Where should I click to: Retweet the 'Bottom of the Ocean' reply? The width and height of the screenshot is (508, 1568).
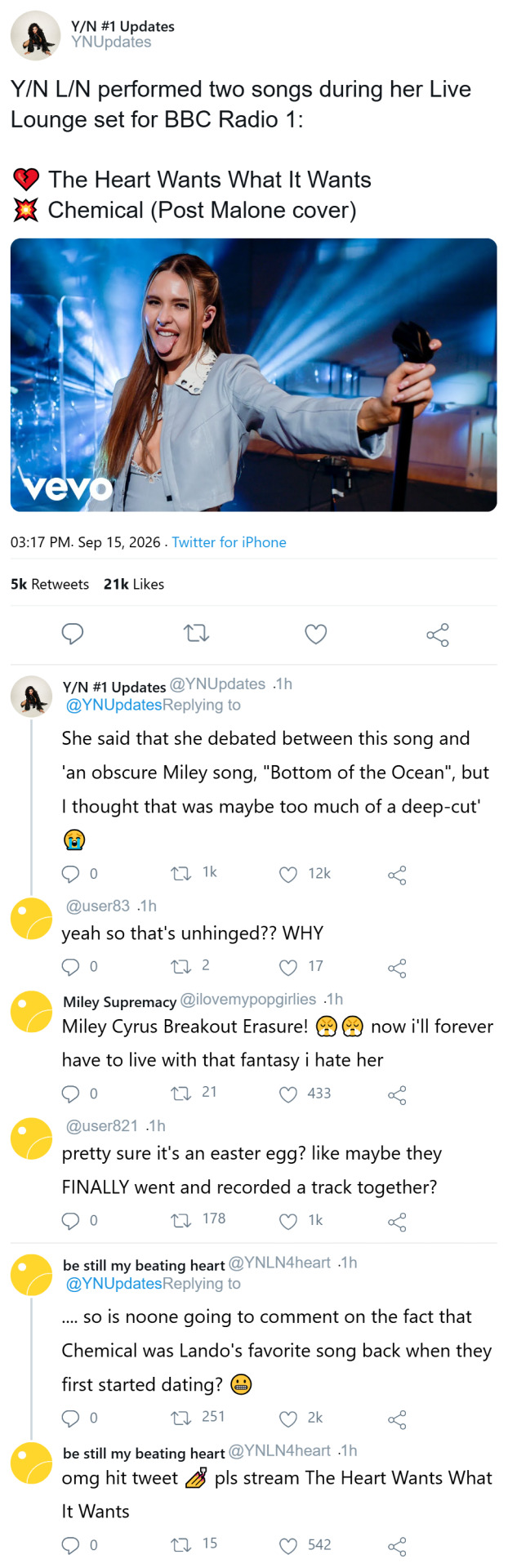click(180, 874)
